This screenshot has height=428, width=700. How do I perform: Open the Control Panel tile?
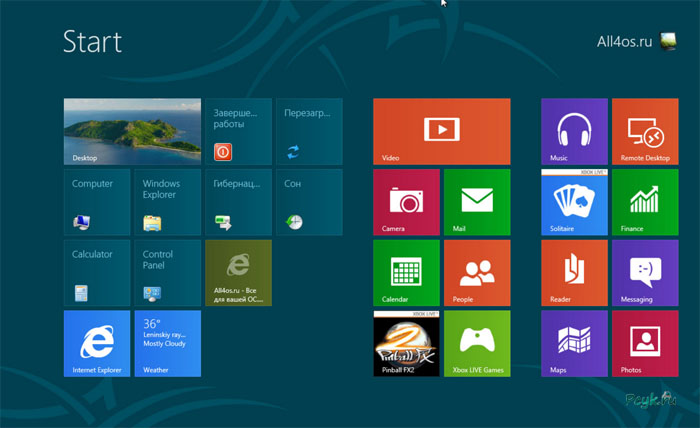[x=168, y=273]
